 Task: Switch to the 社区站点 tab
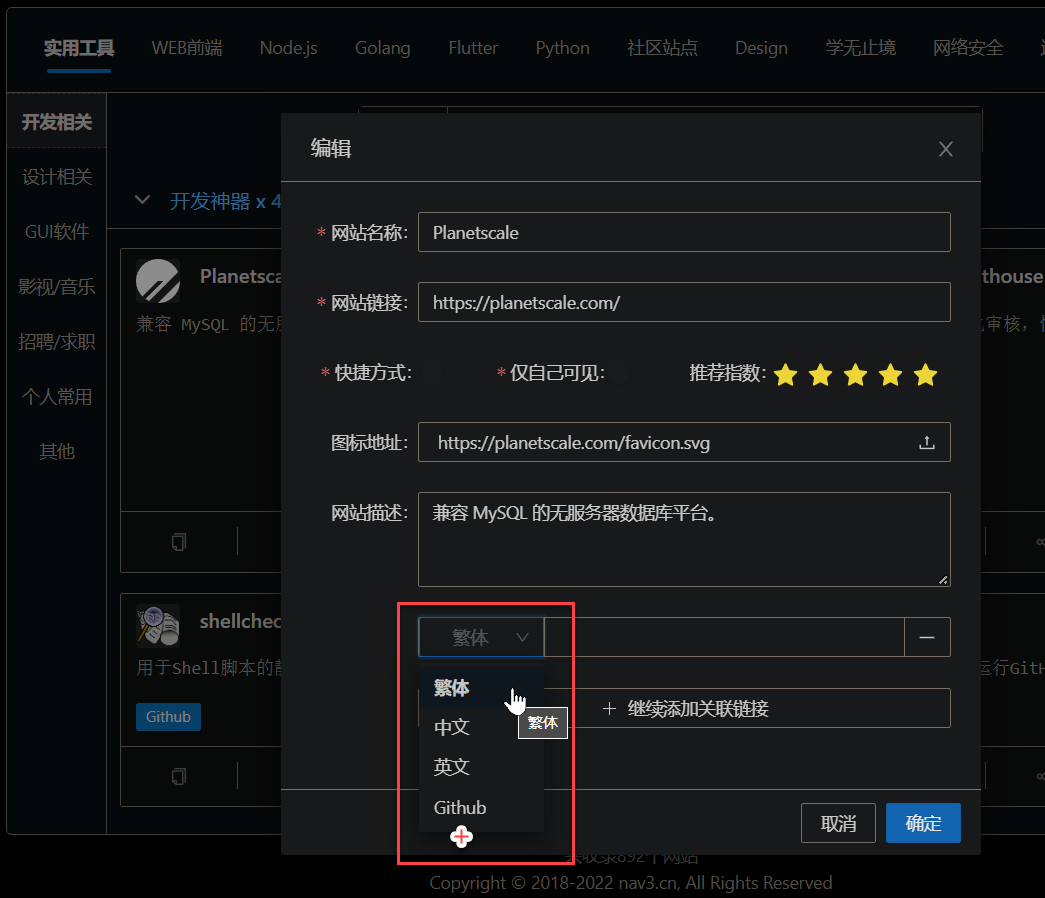click(662, 48)
